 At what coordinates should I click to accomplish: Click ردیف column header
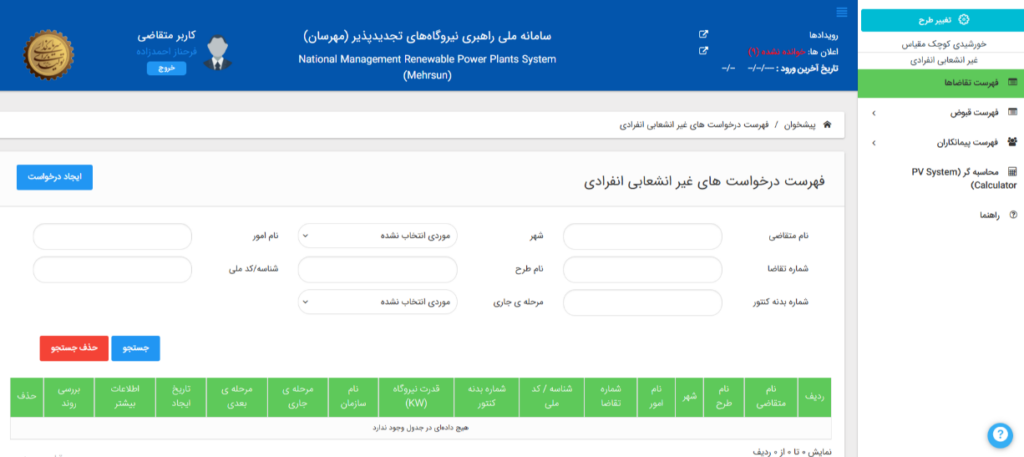815,397
